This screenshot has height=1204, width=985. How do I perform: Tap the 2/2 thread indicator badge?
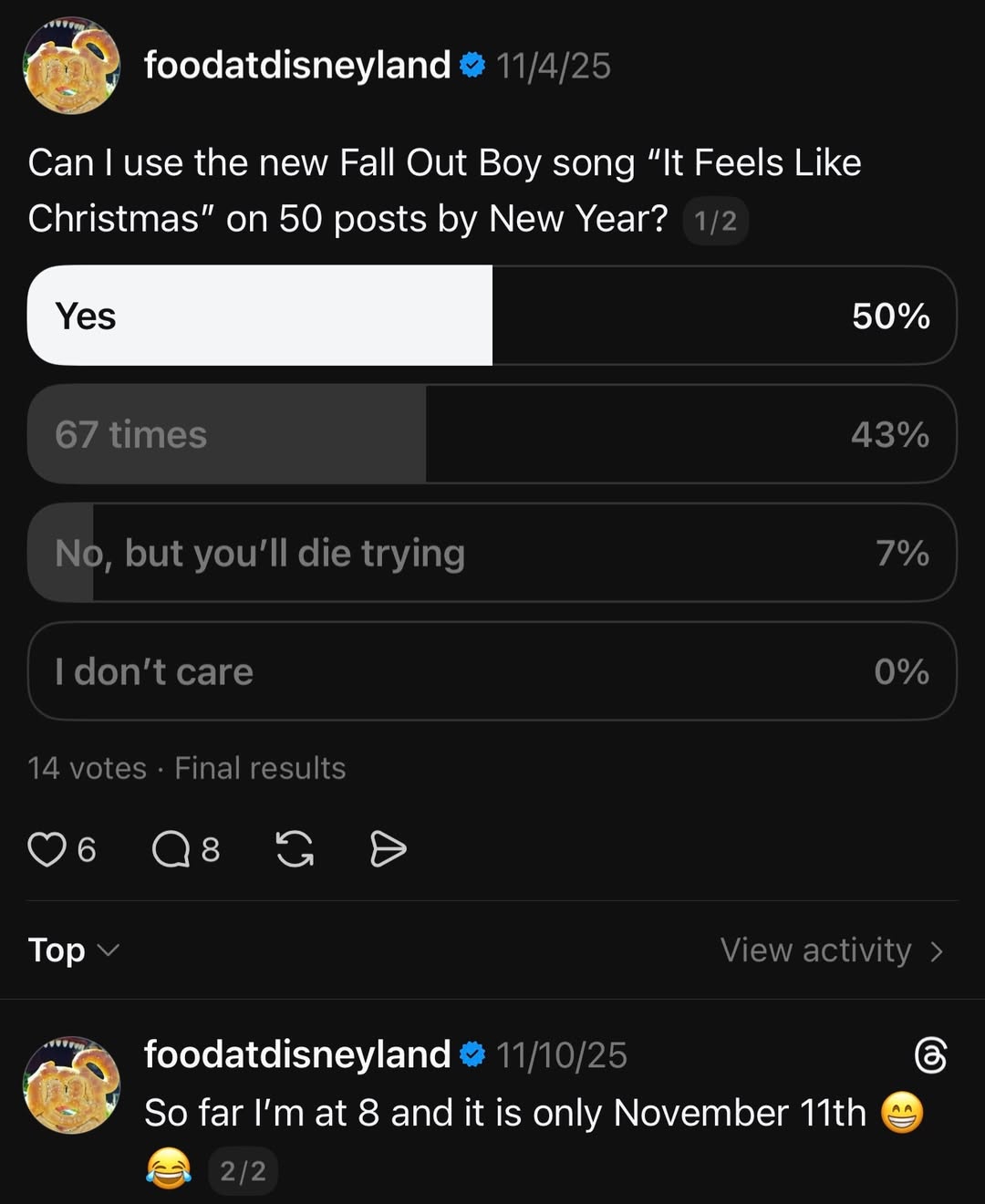coord(243,1170)
